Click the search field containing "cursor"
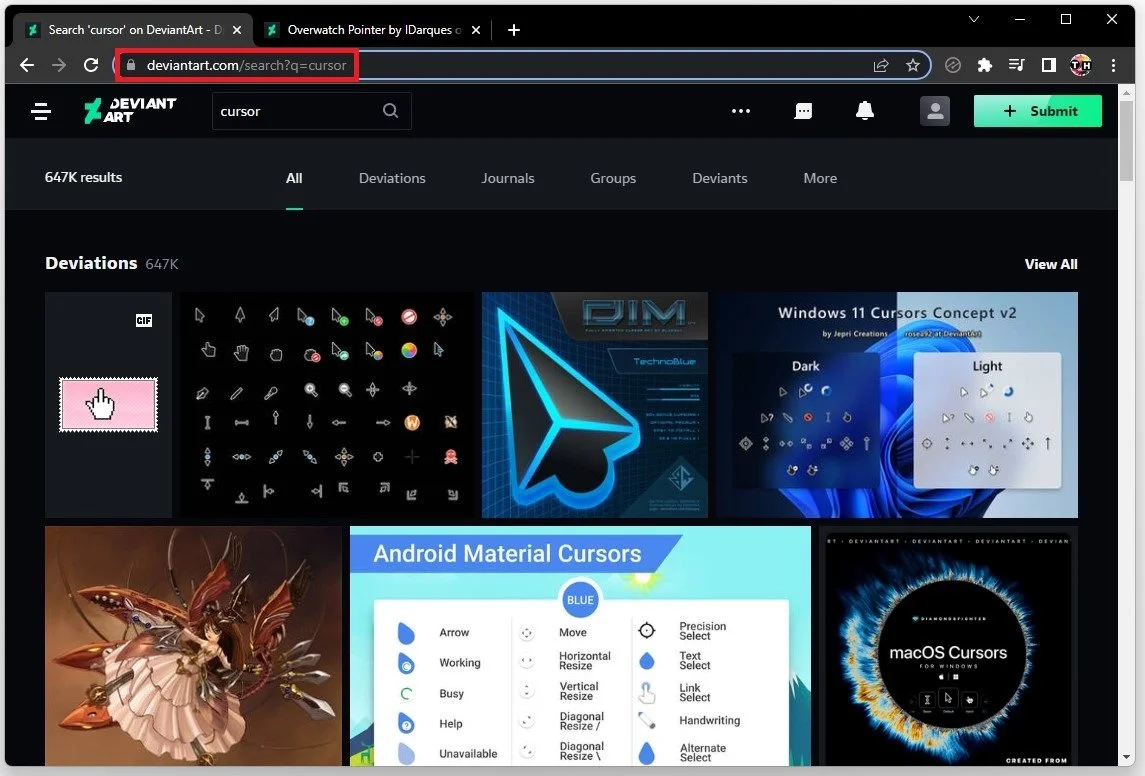1145x776 pixels. click(x=290, y=111)
